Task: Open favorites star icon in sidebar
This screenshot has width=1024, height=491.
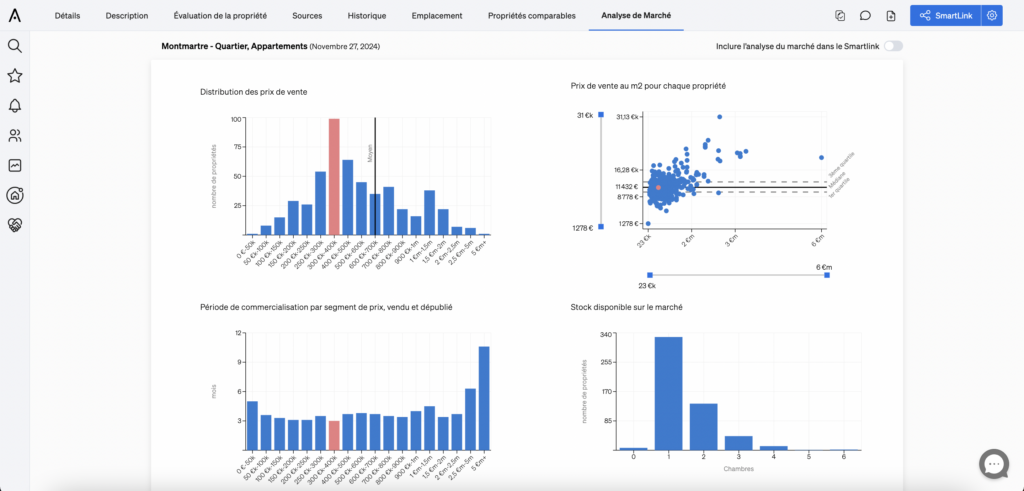Action: click(14, 76)
